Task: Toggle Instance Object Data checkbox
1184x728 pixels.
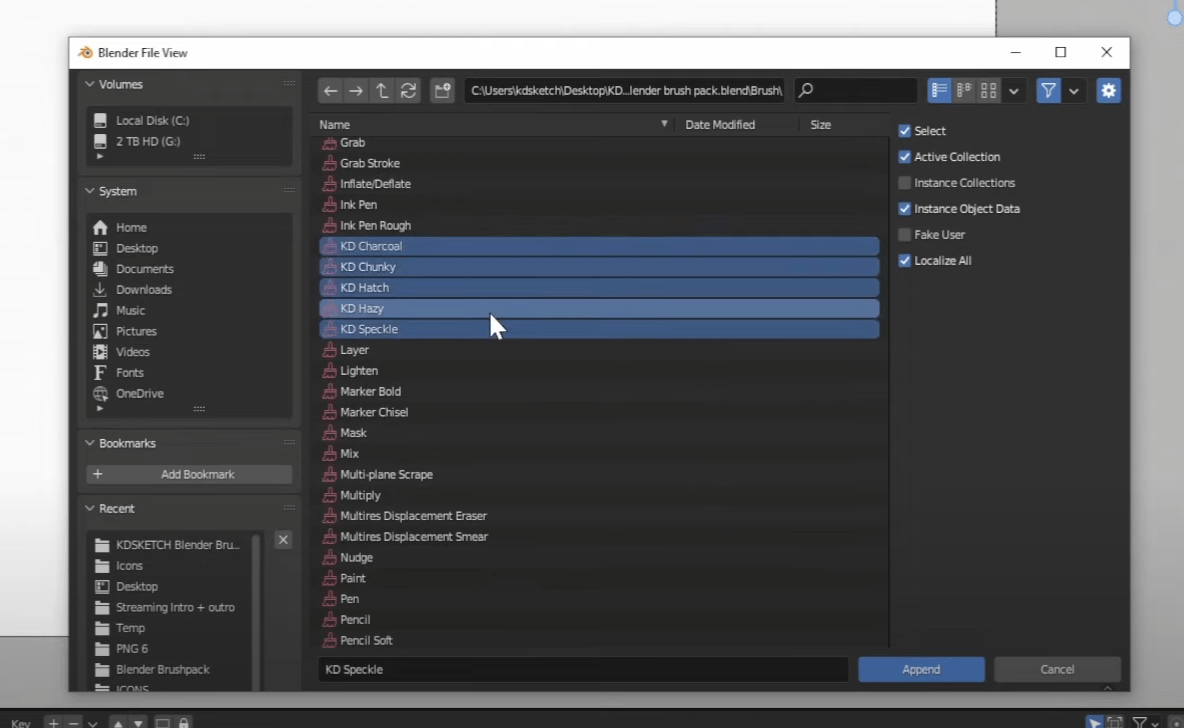Action: click(905, 208)
